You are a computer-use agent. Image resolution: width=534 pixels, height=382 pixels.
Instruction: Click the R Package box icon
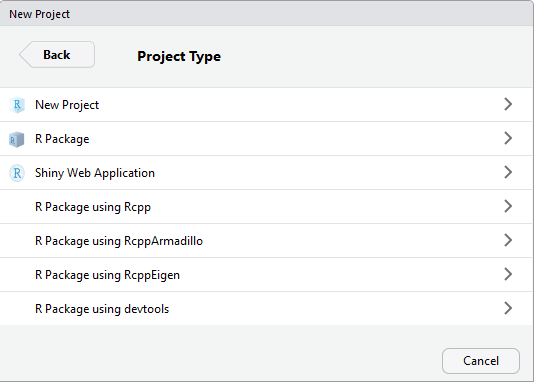point(17,139)
